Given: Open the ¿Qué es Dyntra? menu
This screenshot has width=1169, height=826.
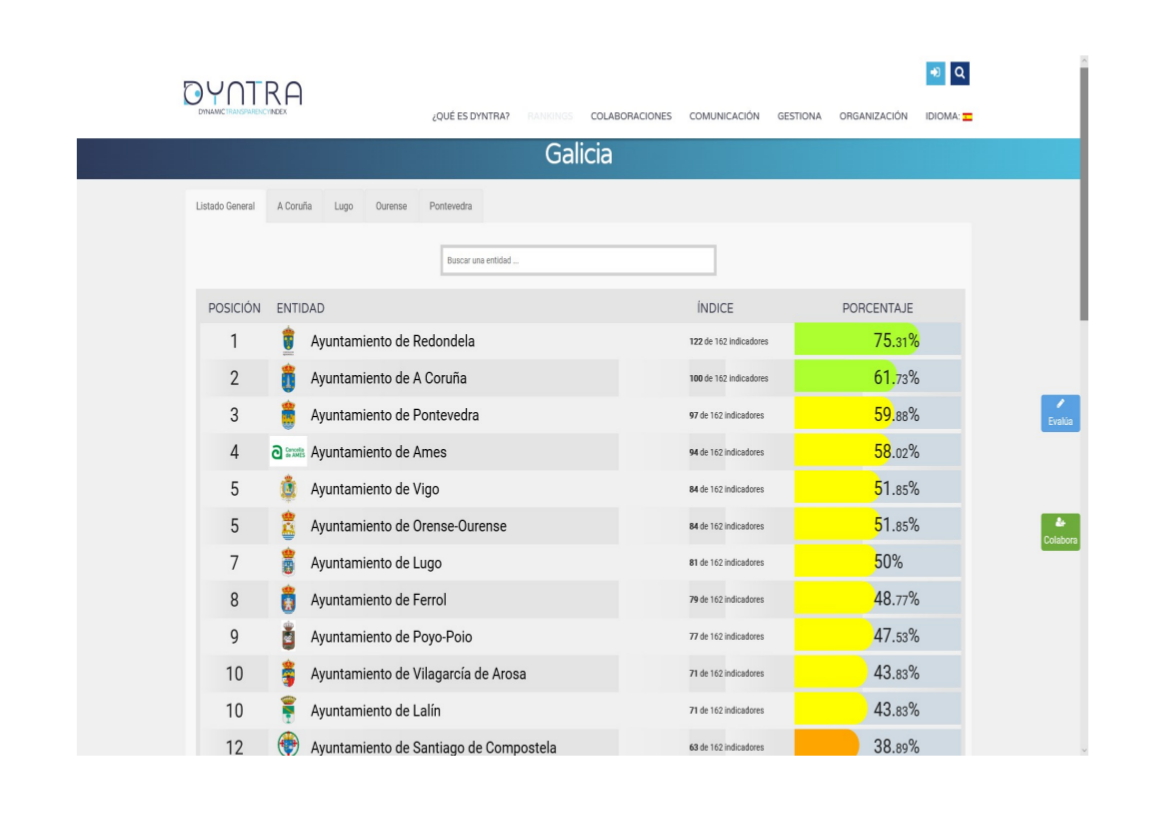Looking at the screenshot, I should 470,116.
